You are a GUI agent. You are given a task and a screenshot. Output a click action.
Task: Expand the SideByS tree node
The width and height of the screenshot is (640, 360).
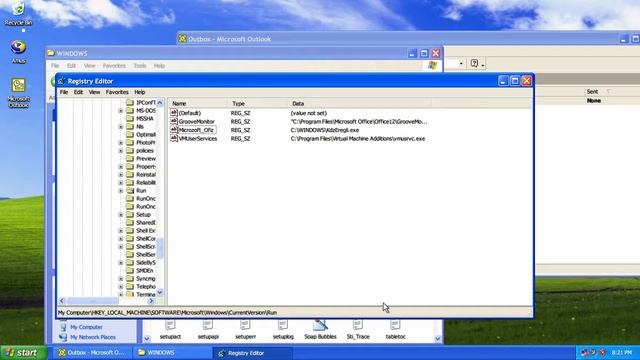pyautogui.click(x=121, y=262)
